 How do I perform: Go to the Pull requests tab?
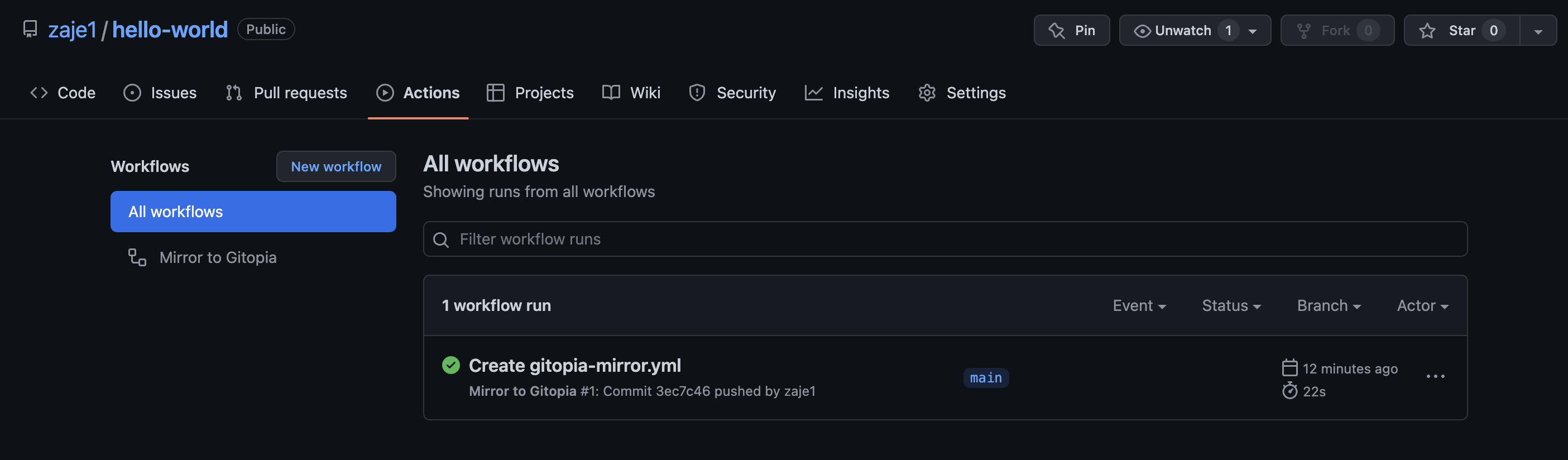pyautogui.click(x=286, y=93)
